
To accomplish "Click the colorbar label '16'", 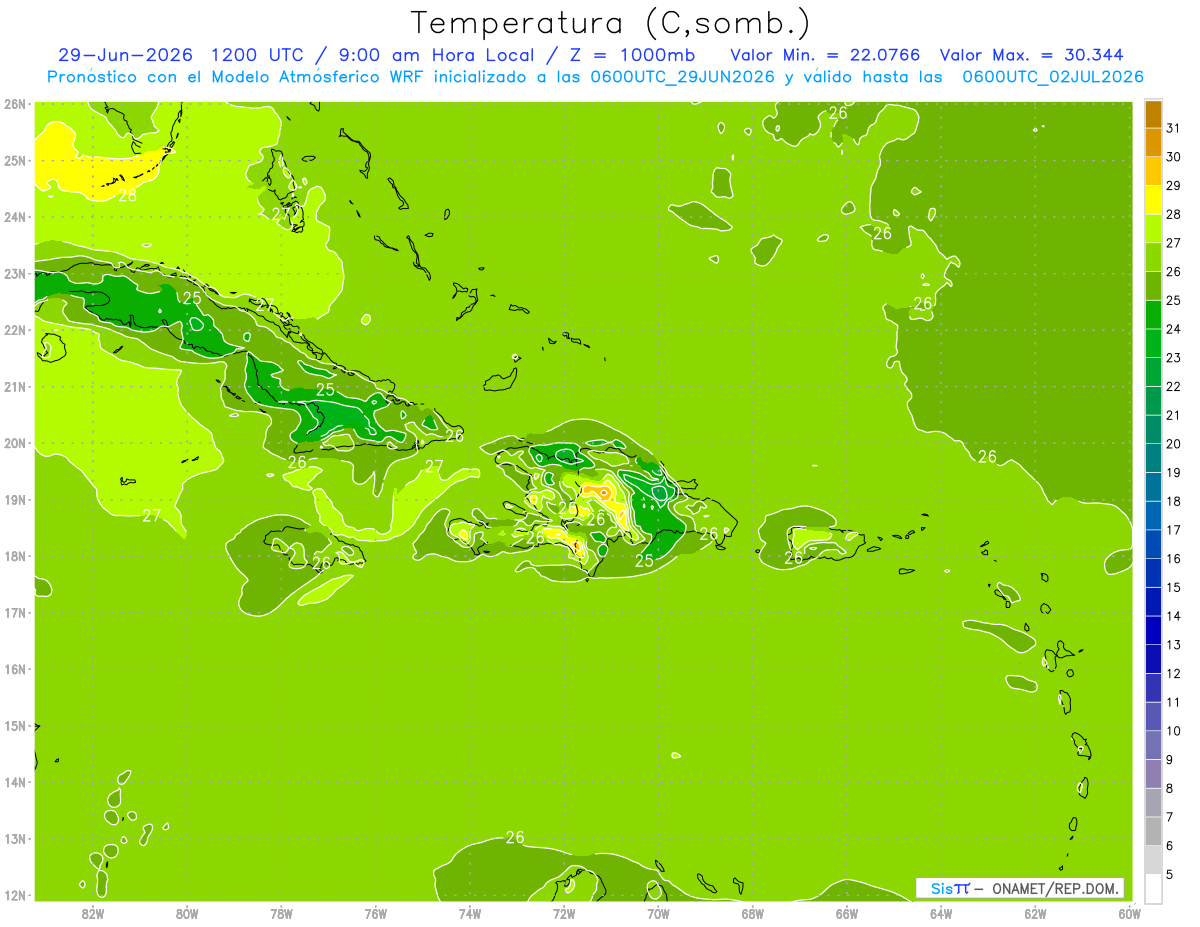I will point(1174,559).
